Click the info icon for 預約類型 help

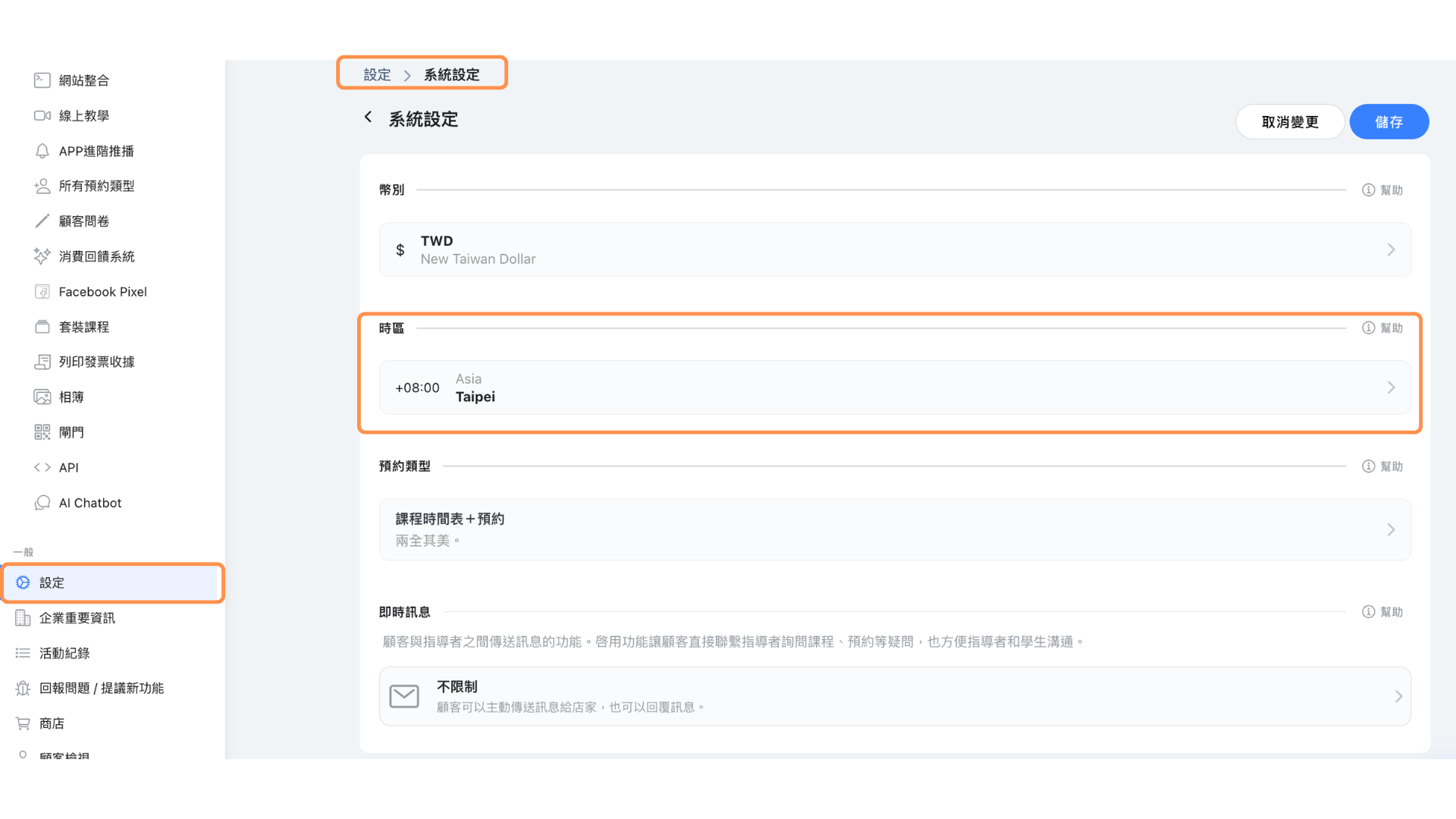(x=1368, y=466)
